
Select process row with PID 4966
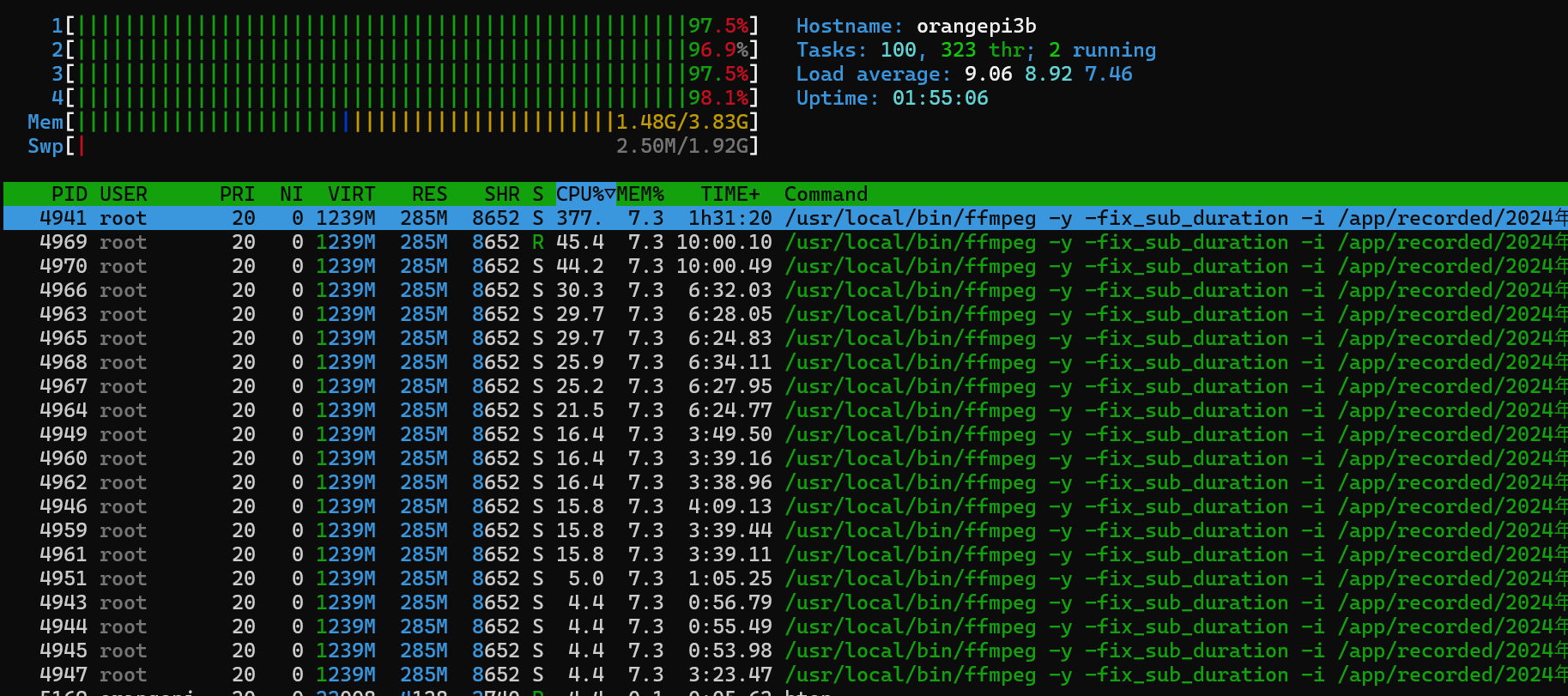(785, 290)
